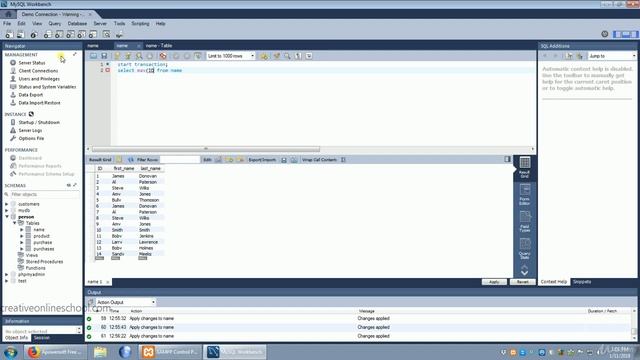640x360 pixels.
Task: Toggle stop-on-error red icon in editor
Action: tap(163, 56)
